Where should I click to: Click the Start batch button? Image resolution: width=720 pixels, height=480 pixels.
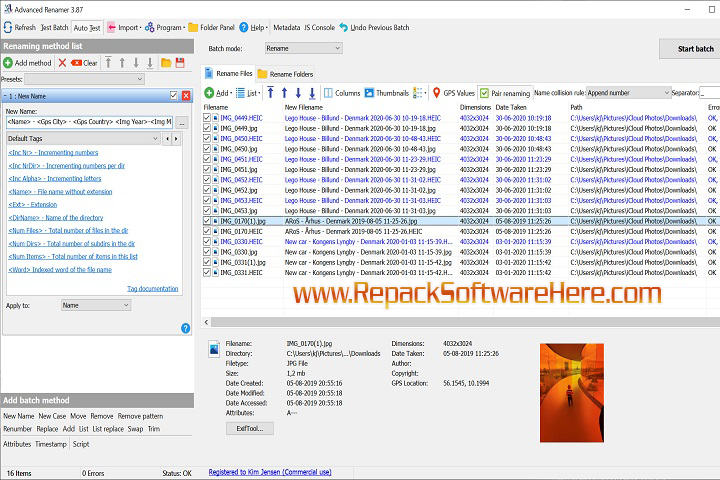tap(690, 49)
